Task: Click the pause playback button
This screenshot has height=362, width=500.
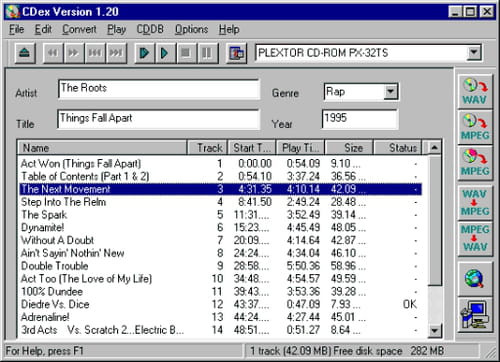Action: [207, 53]
